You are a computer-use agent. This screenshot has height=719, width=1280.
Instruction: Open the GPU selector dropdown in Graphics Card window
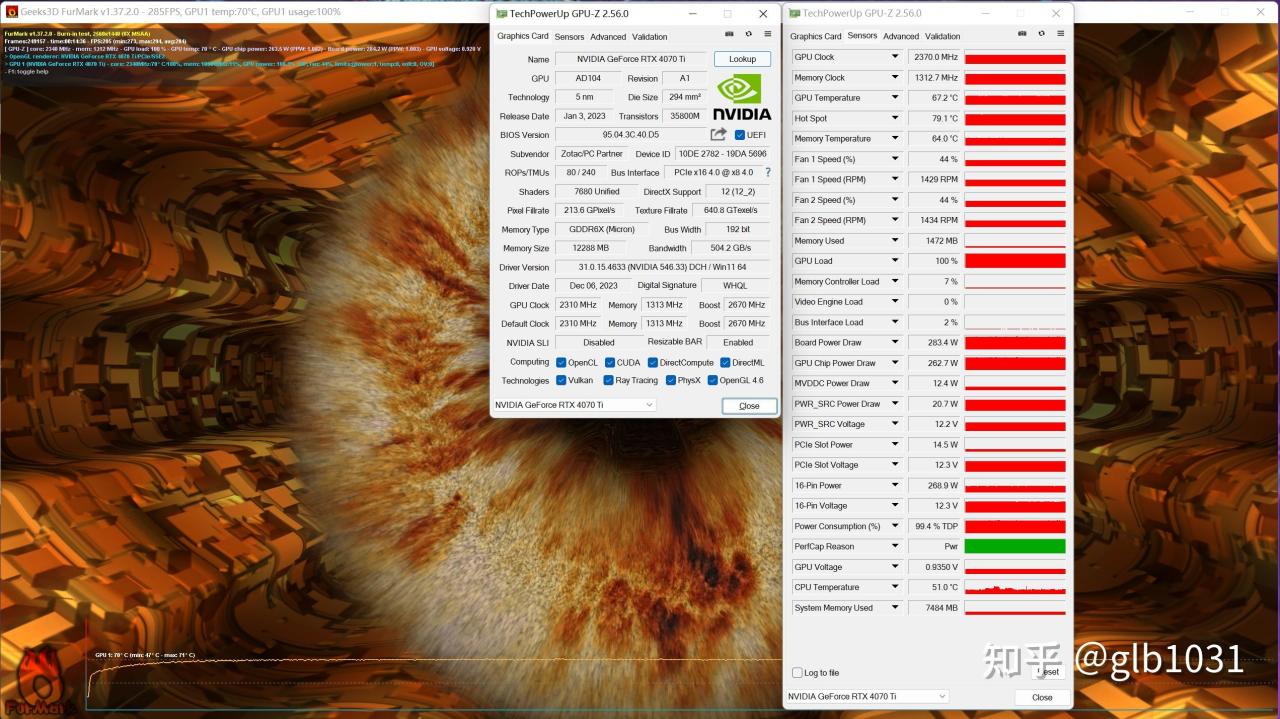(x=574, y=405)
